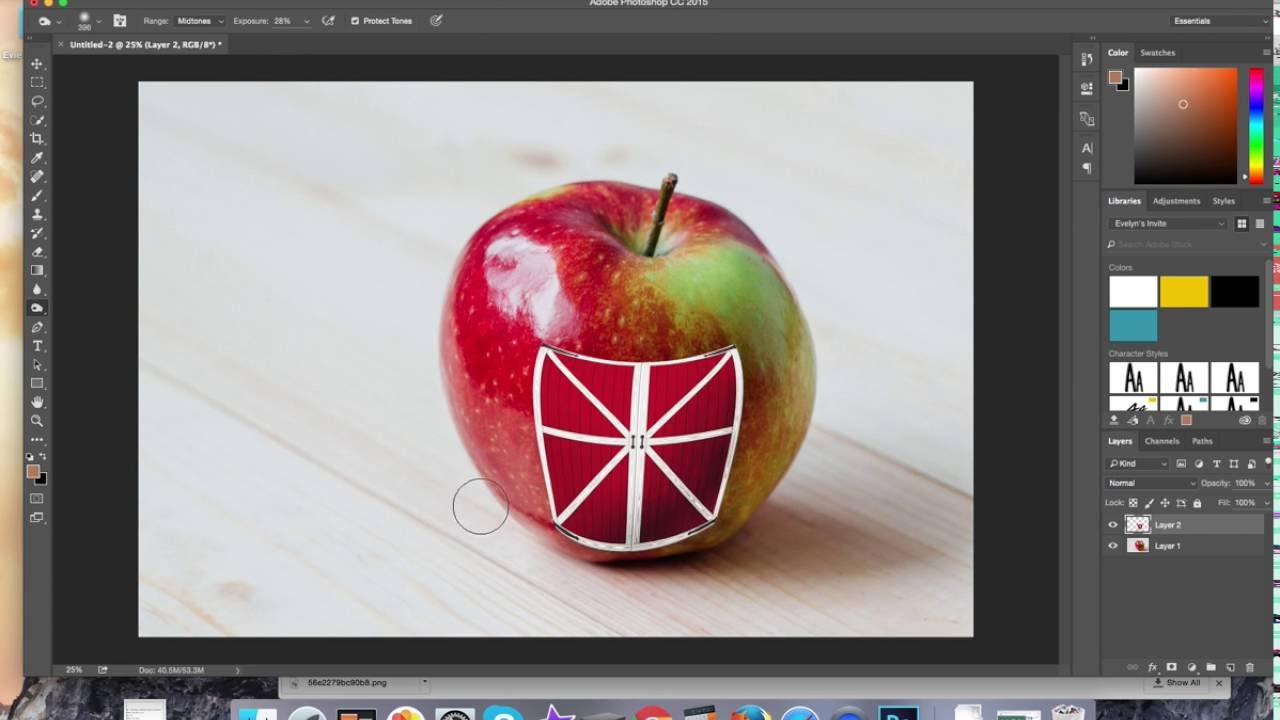Select the Pen tool
The height and width of the screenshot is (720, 1280).
pos(37,327)
